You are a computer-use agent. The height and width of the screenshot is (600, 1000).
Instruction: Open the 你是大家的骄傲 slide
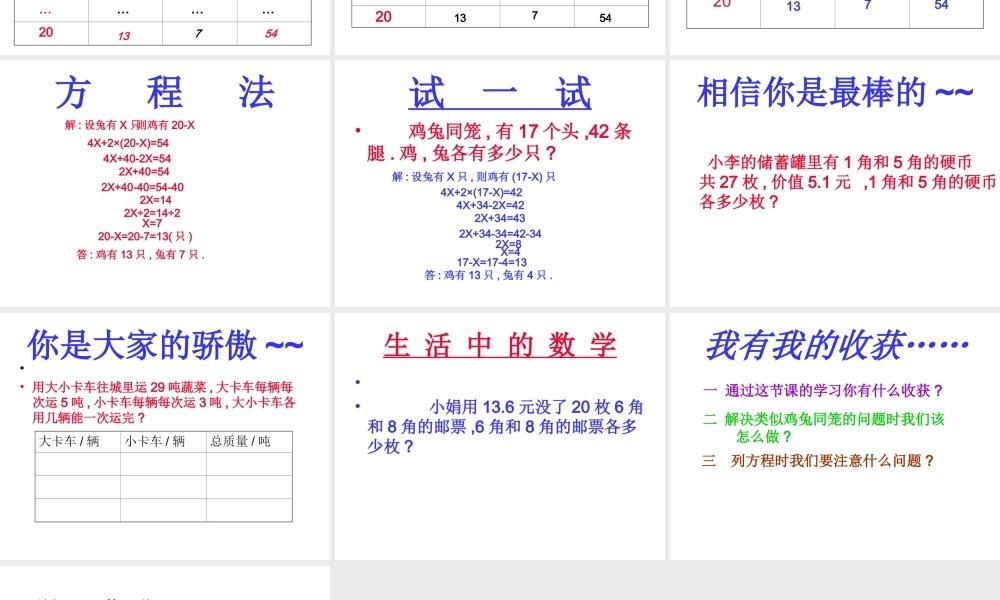tap(165, 436)
